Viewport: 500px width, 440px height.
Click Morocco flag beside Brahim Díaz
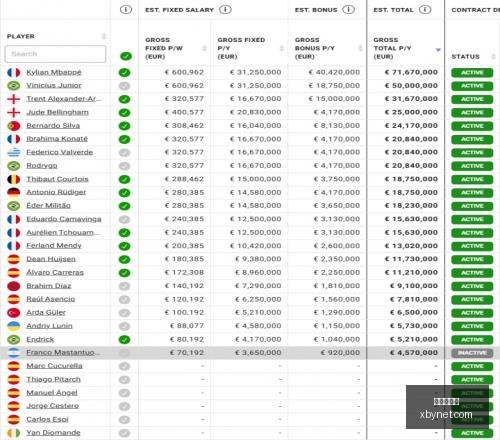(x=14, y=286)
